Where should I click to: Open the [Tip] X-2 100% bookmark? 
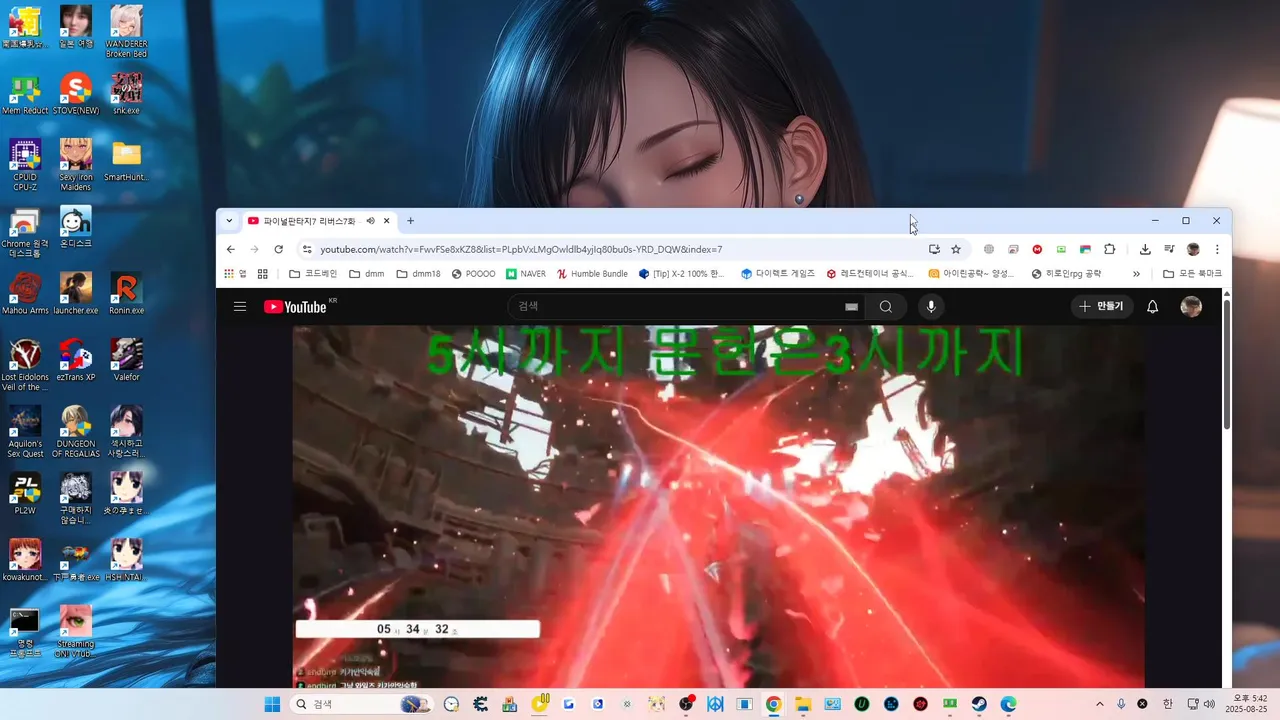click(x=681, y=273)
